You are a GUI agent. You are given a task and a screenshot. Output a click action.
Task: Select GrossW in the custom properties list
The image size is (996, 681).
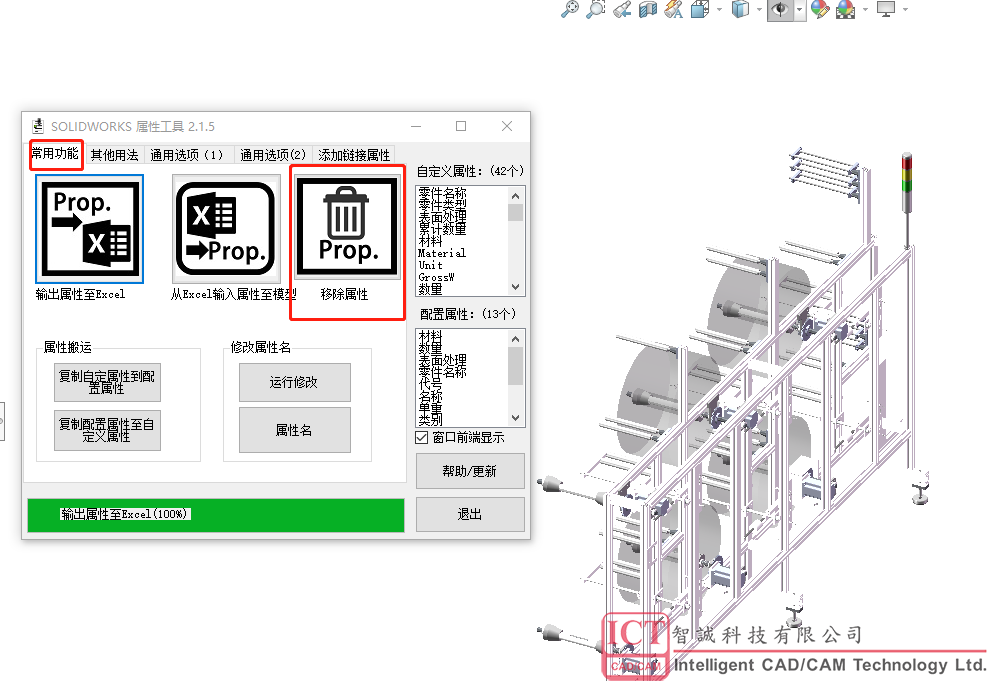pos(436,277)
